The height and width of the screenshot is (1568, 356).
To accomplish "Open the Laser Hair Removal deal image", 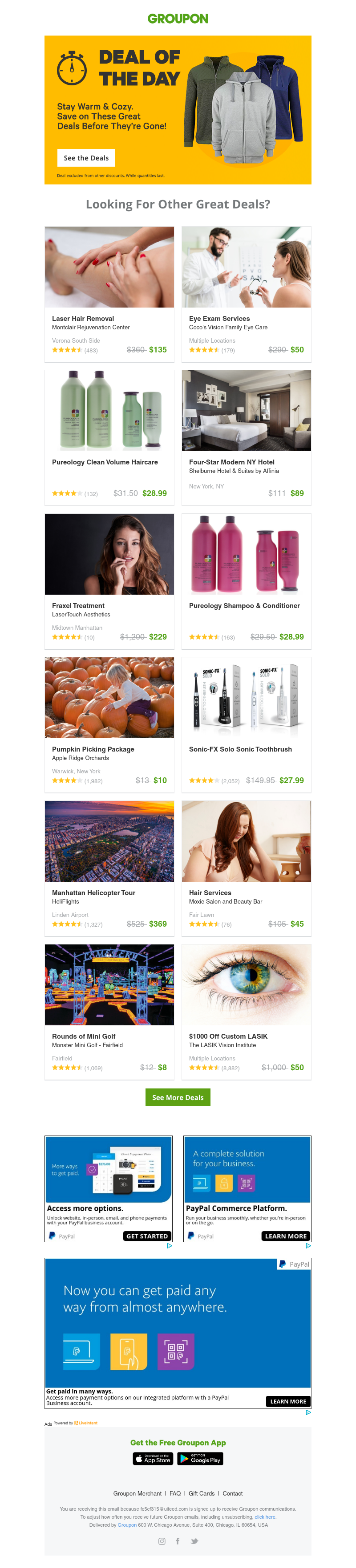I will 109,267.
